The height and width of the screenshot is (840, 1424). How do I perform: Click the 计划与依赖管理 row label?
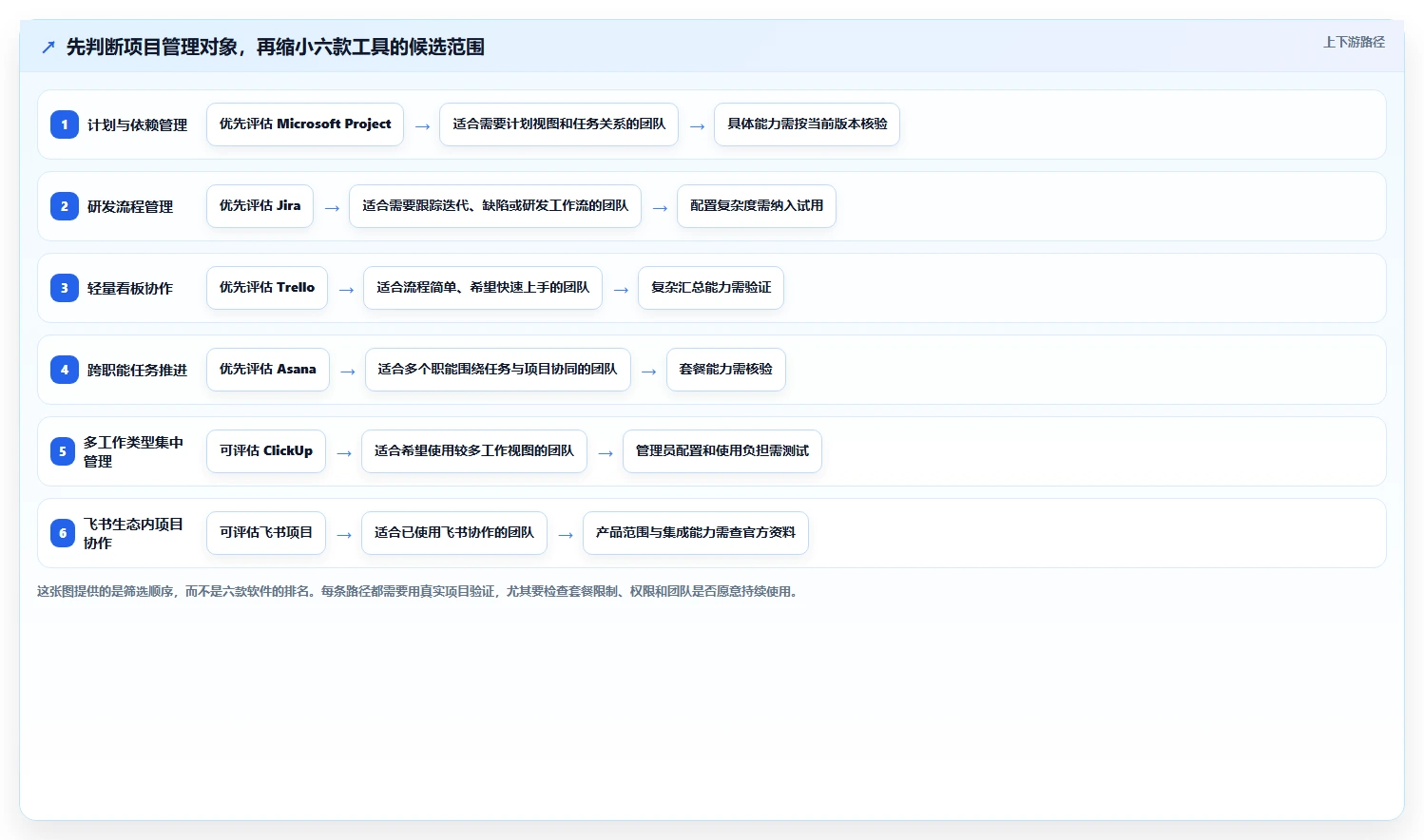pyautogui.click(x=137, y=125)
